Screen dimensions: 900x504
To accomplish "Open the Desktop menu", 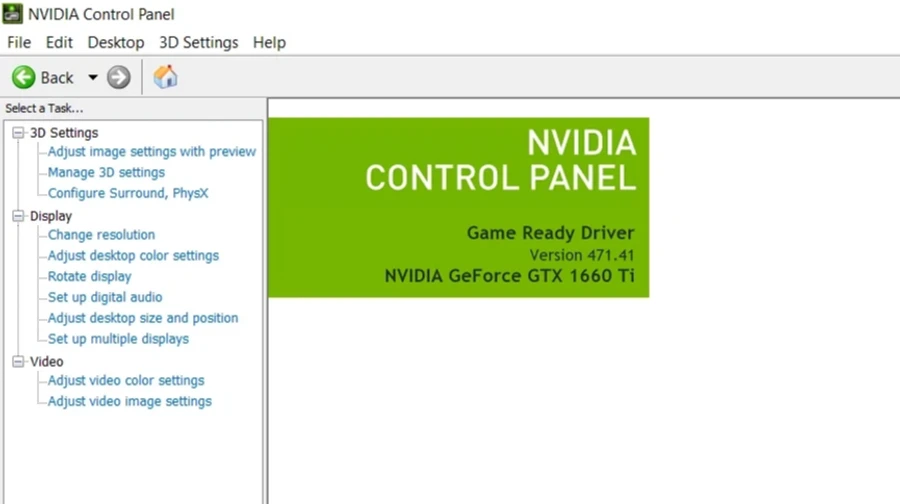I will click(116, 42).
